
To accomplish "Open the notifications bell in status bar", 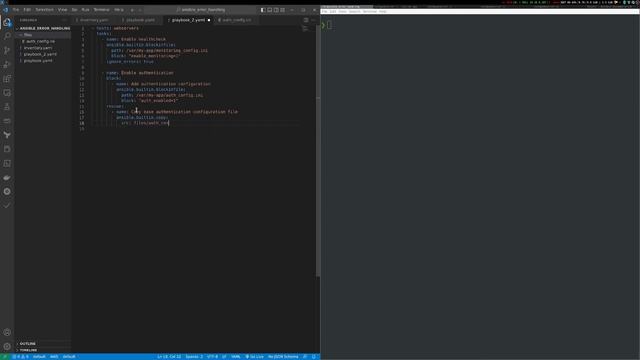I will [x=314, y=357].
